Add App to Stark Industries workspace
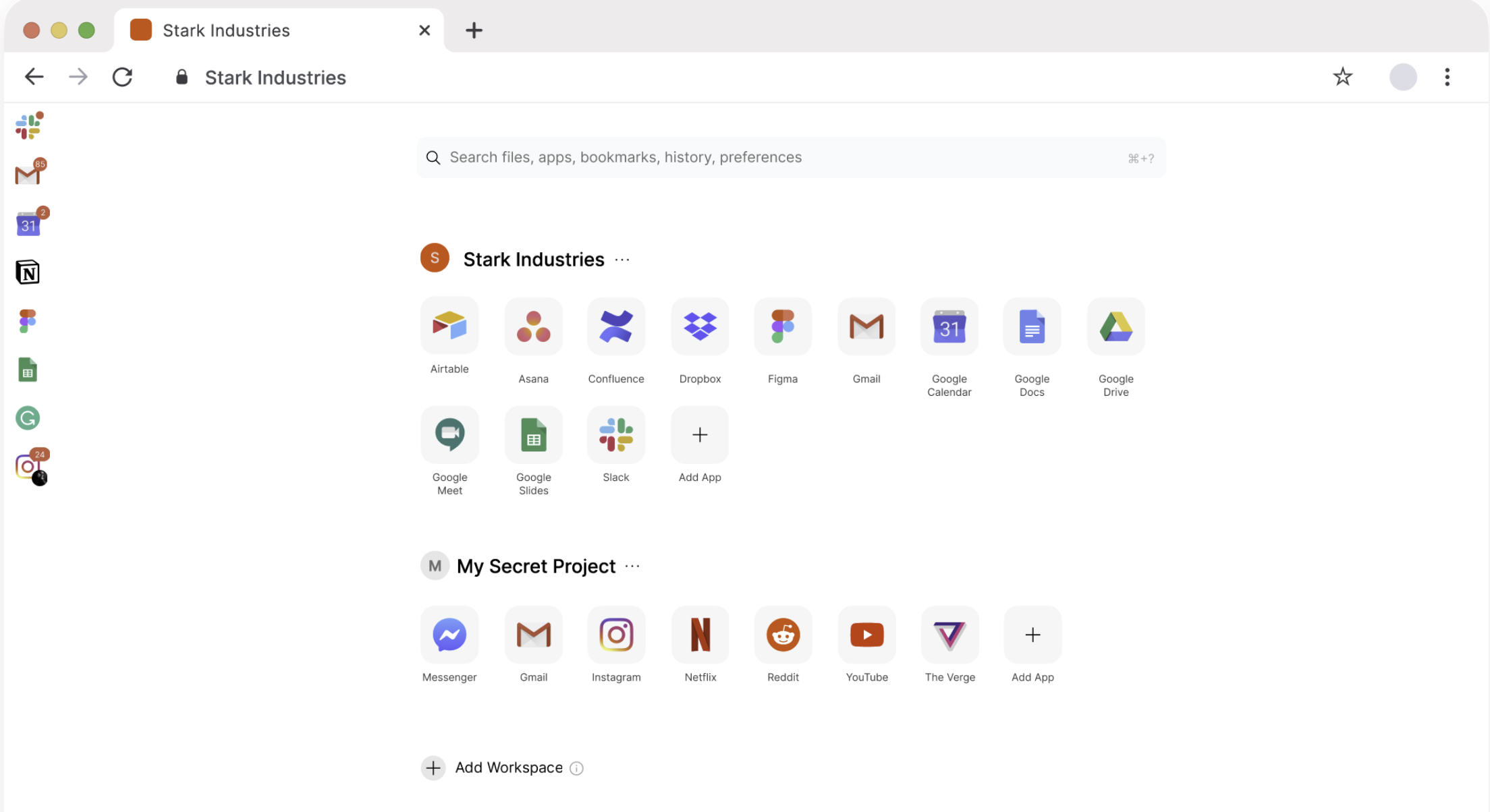This screenshot has width=1490, height=812. [700, 435]
